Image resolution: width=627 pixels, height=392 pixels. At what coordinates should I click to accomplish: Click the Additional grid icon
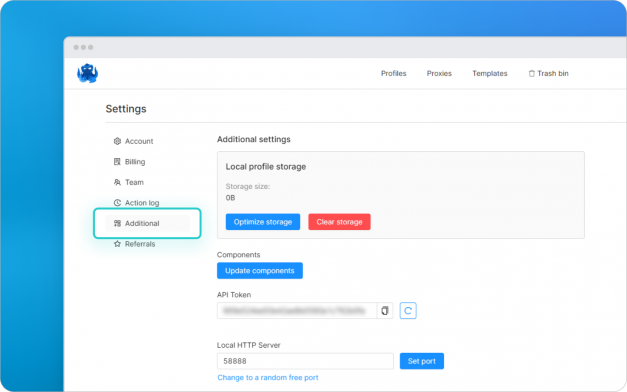click(x=117, y=223)
